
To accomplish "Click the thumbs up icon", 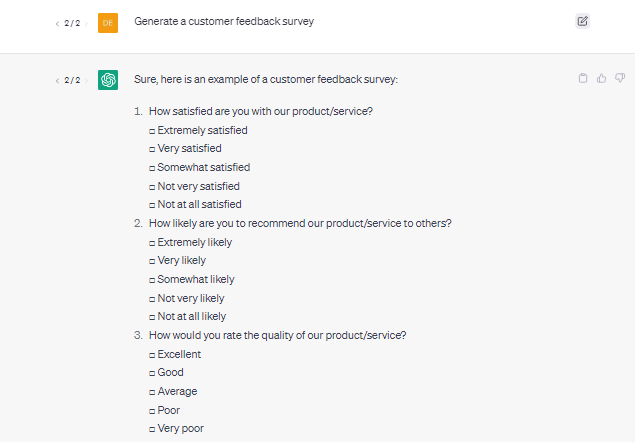I will (x=601, y=78).
